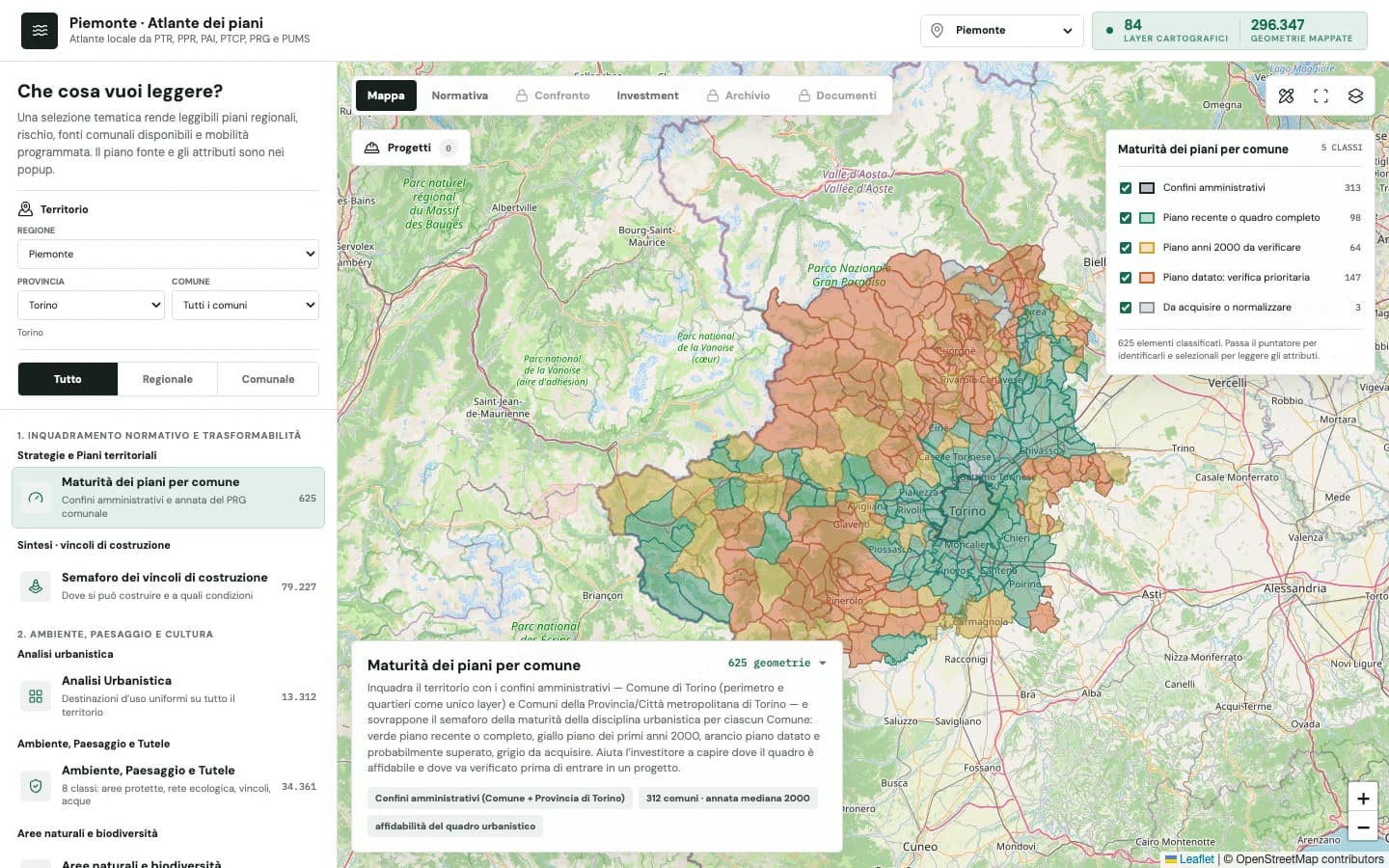Click the green swatch for Piano recente
Image resolution: width=1389 pixels, height=868 pixels.
coord(1147,218)
